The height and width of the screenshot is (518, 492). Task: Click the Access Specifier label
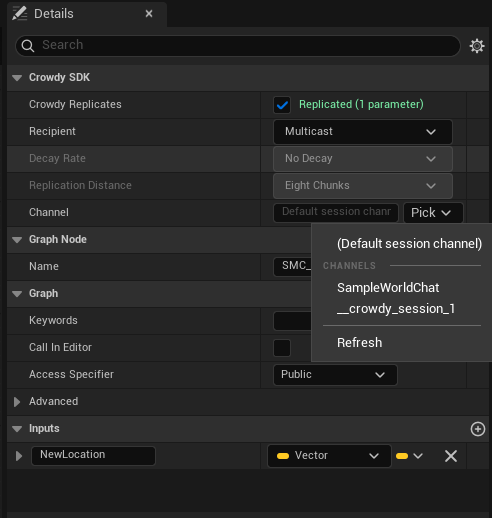71,374
